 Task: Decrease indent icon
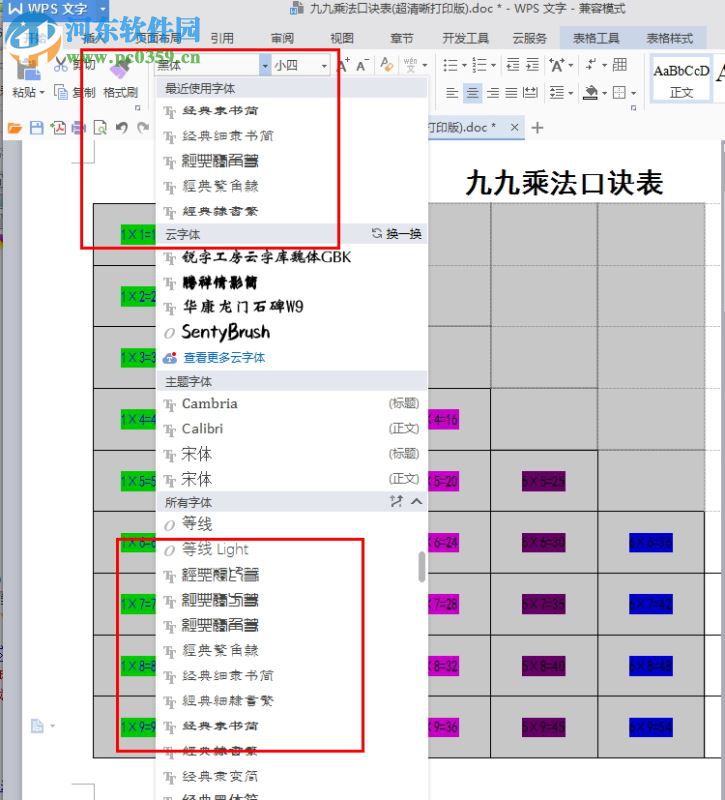pyautogui.click(x=513, y=65)
